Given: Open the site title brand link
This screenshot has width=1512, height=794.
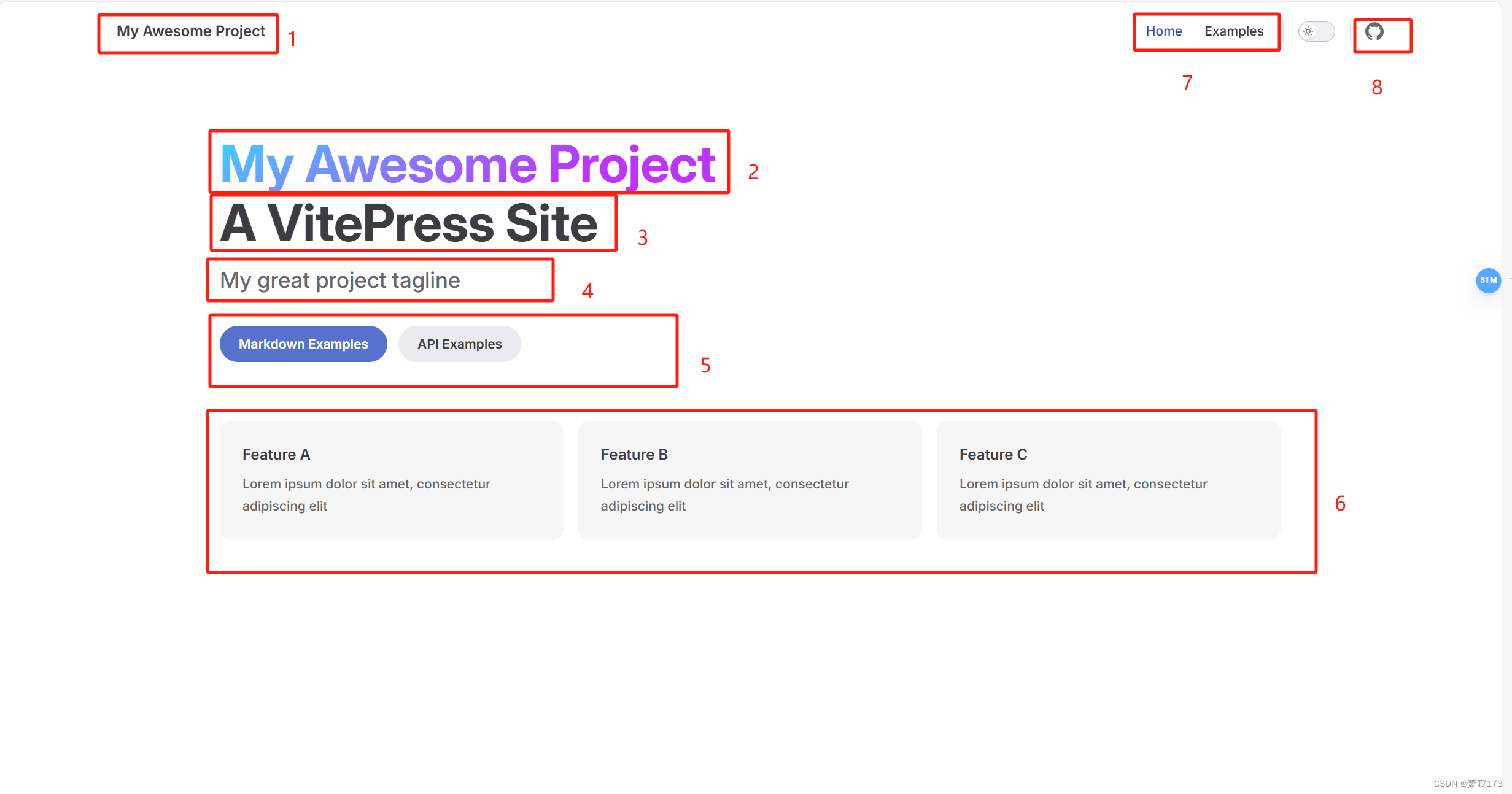Looking at the screenshot, I should point(190,31).
